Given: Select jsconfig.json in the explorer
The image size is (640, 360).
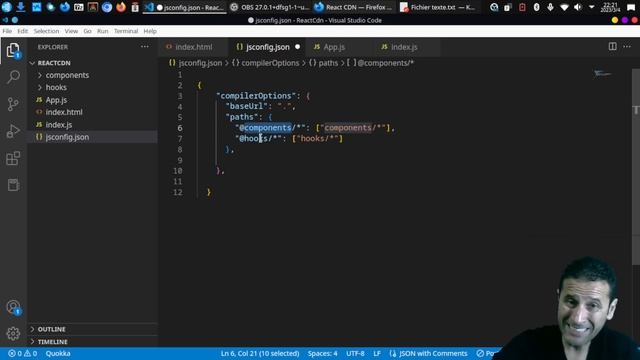Looking at the screenshot, I should click(x=92, y=137).
